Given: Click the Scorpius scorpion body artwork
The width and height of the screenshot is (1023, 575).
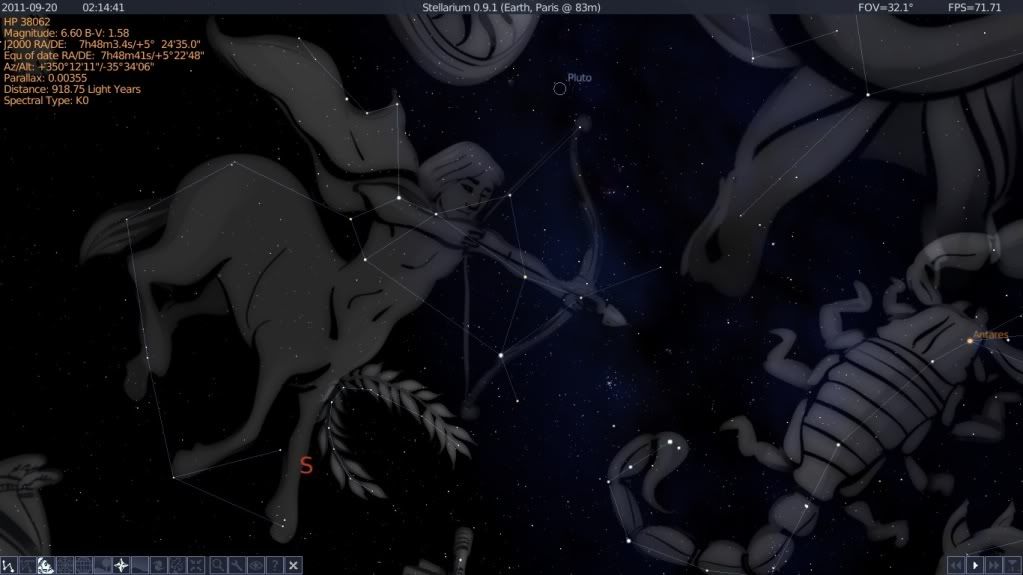Looking at the screenshot, I should point(868,405).
